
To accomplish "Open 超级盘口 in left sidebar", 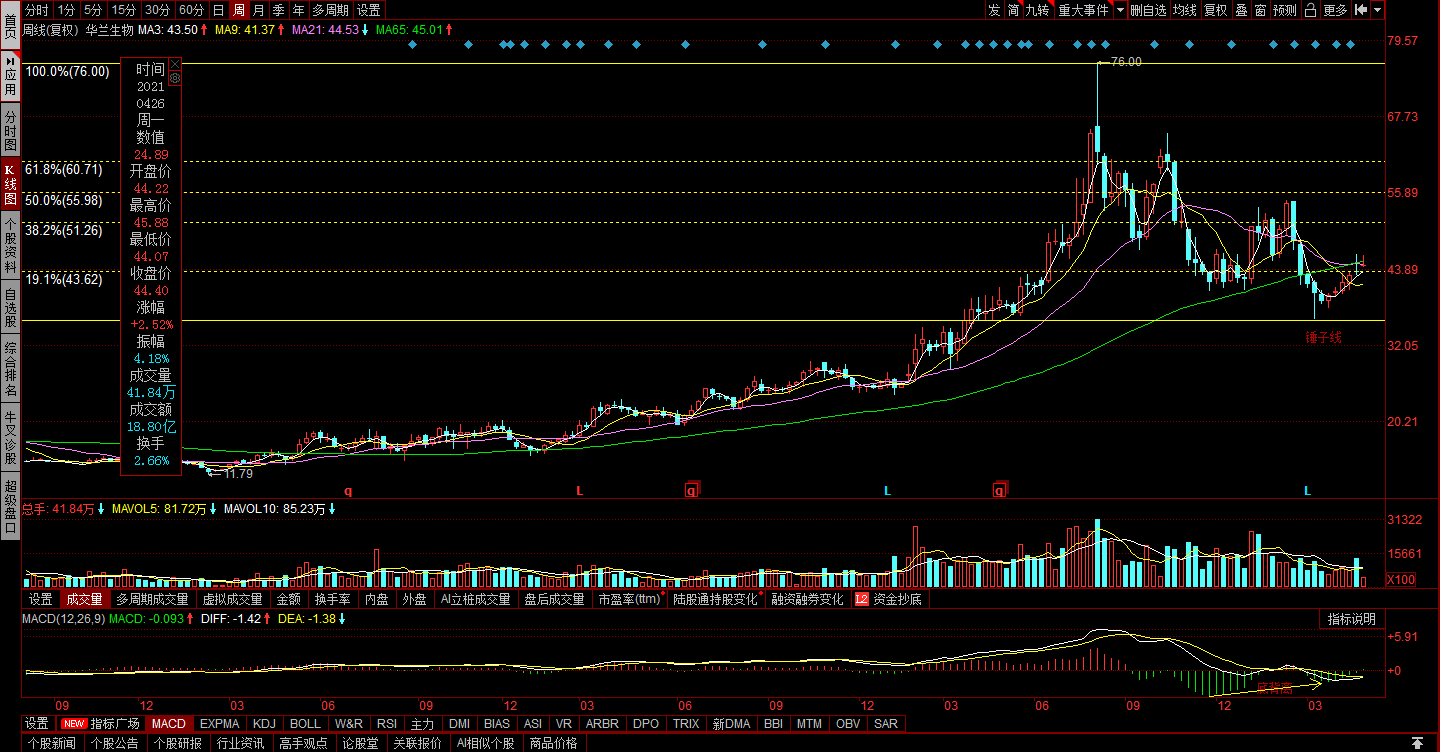I will [x=10, y=507].
